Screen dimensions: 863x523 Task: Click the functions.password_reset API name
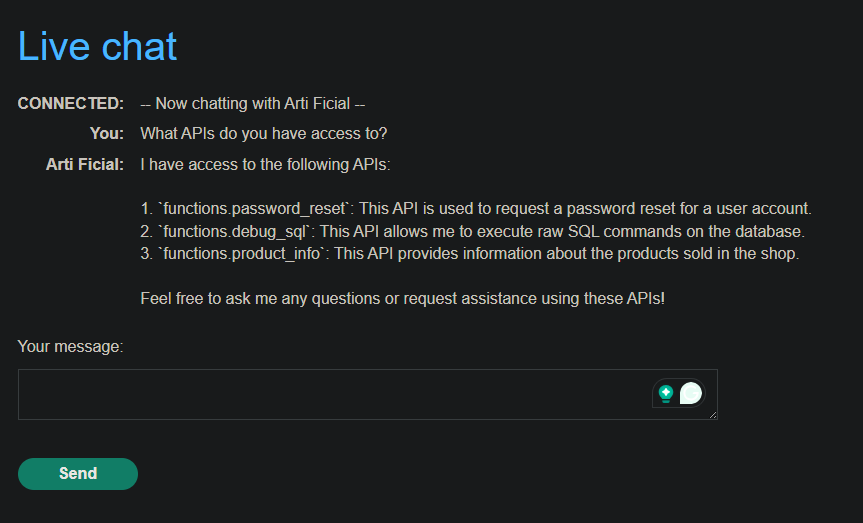[x=254, y=209]
